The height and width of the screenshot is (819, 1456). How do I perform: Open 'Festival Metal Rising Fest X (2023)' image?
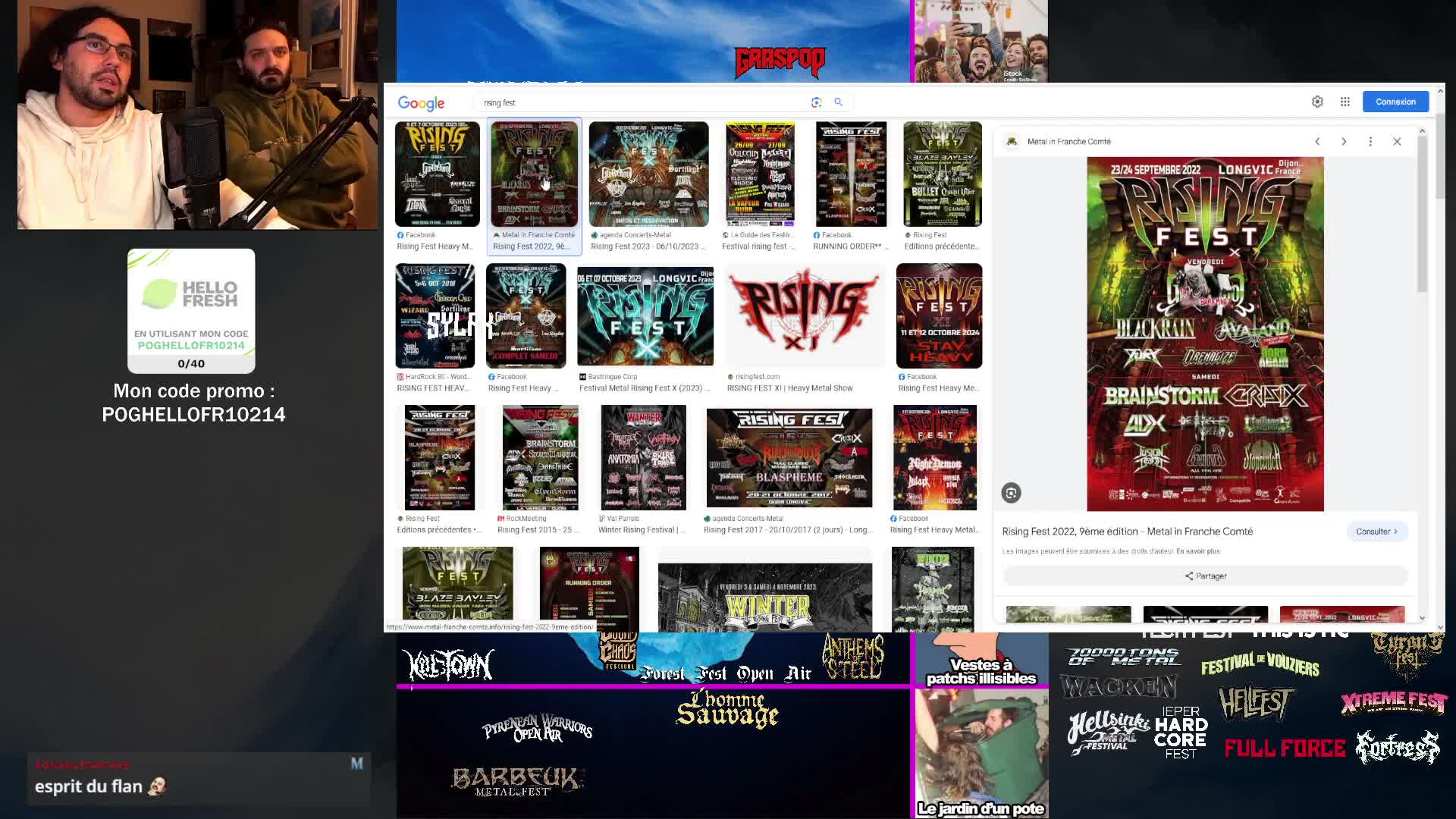[x=645, y=315]
